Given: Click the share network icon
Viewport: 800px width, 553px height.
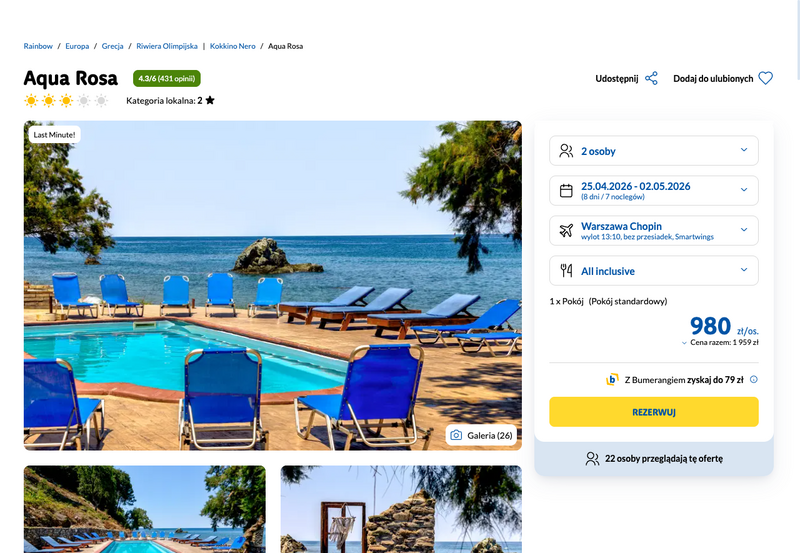Looking at the screenshot, I should tap(651, 78).
